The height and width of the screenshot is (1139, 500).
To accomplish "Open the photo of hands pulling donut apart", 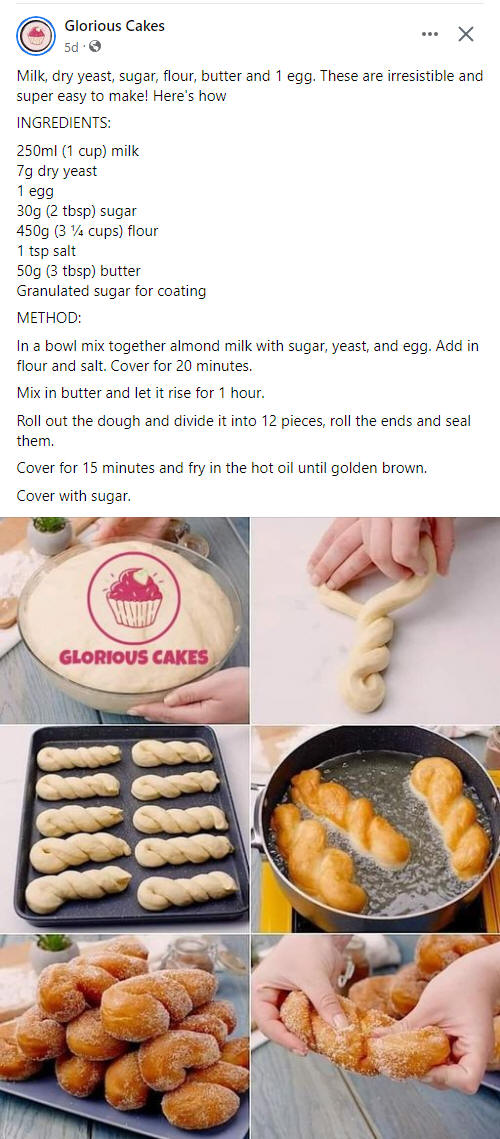I will [376, 1037].
